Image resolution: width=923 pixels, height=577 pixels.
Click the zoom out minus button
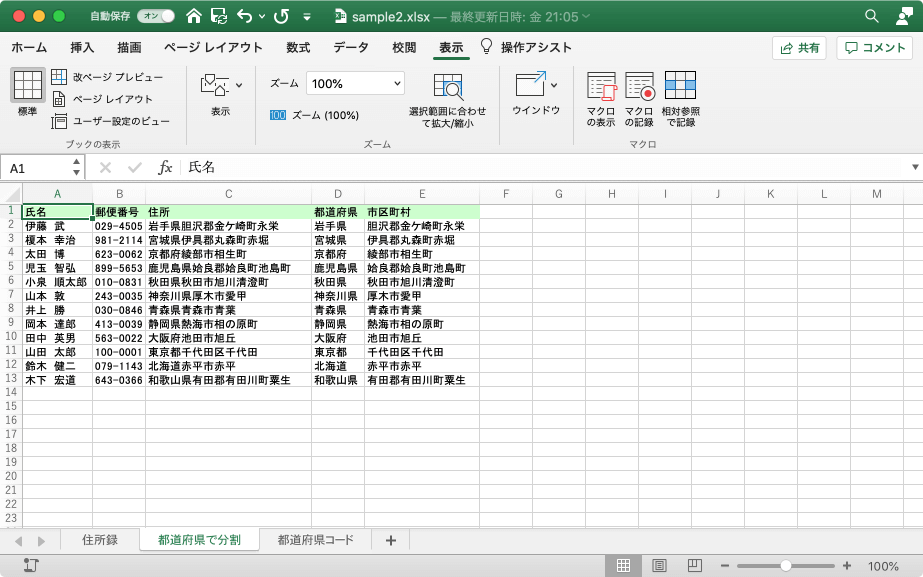(x=725, y=566)
